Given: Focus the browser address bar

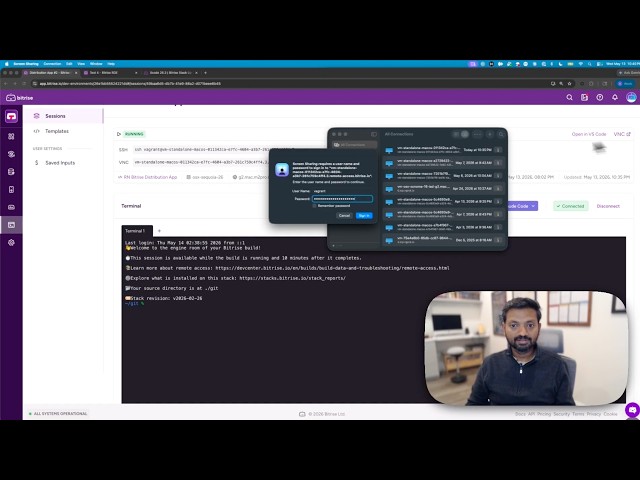Looking at the screenshot, I should click(286, 84).
